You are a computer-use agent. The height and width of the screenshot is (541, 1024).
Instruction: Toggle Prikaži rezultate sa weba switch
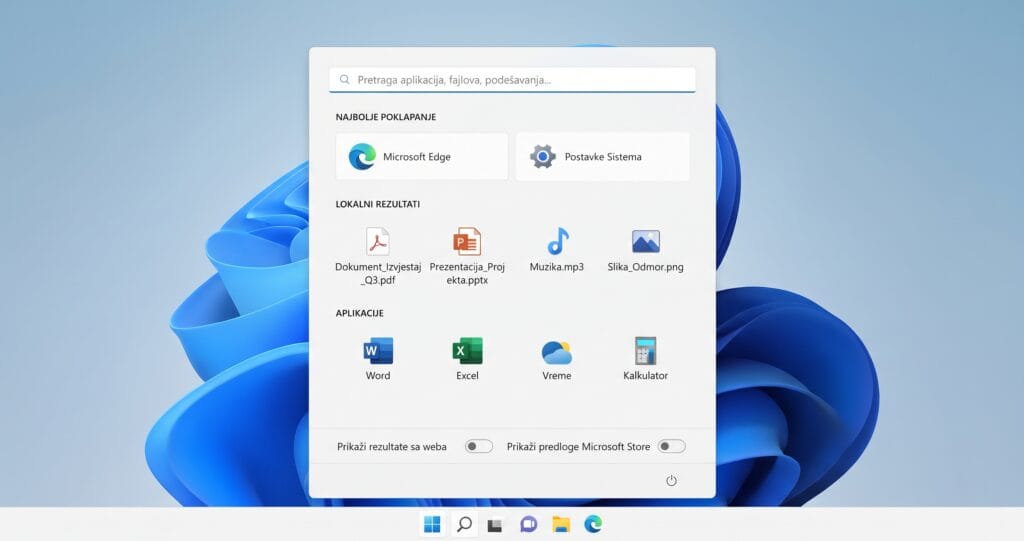[x=479, y=446]
